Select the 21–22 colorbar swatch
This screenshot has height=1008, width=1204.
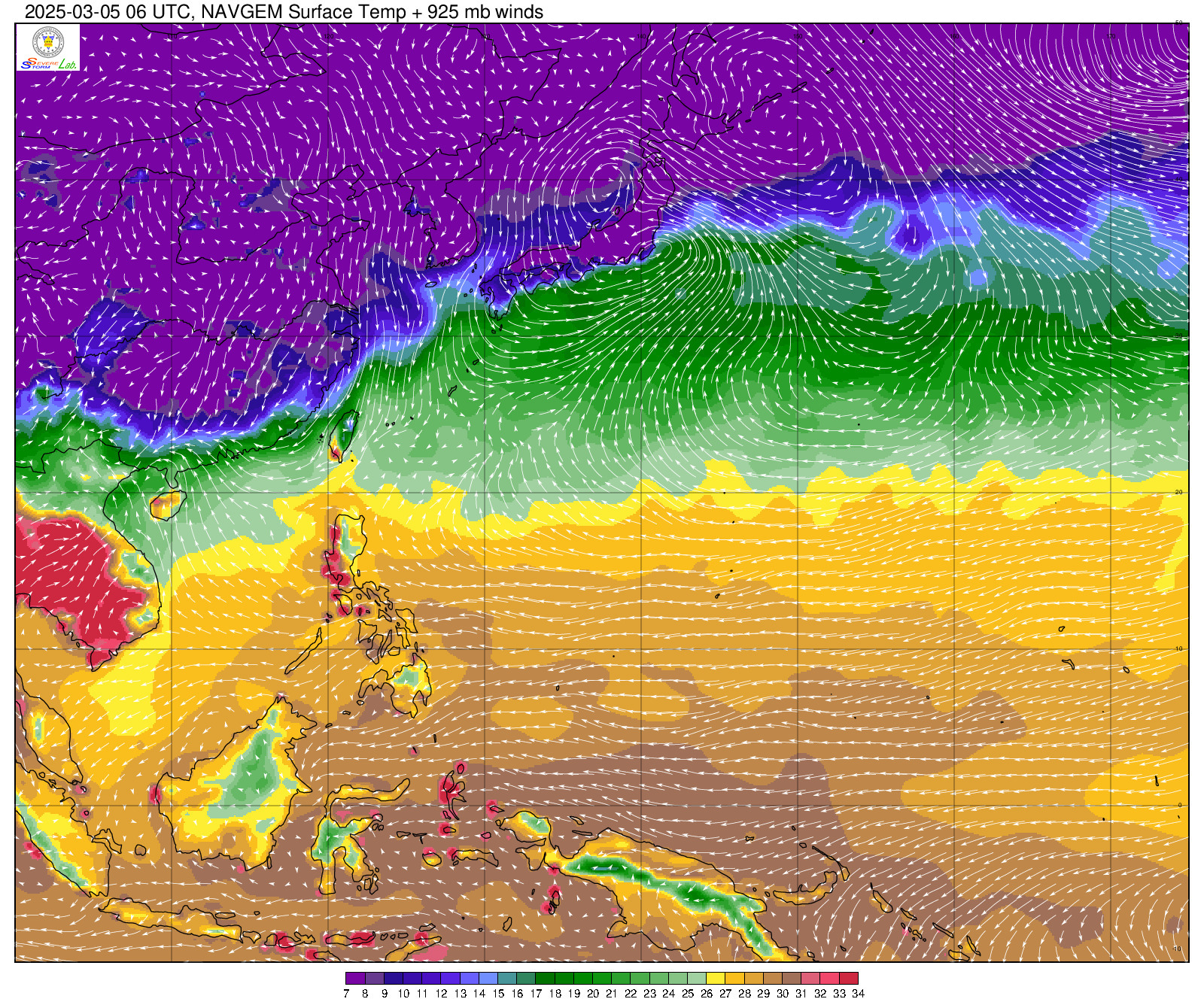621,978
